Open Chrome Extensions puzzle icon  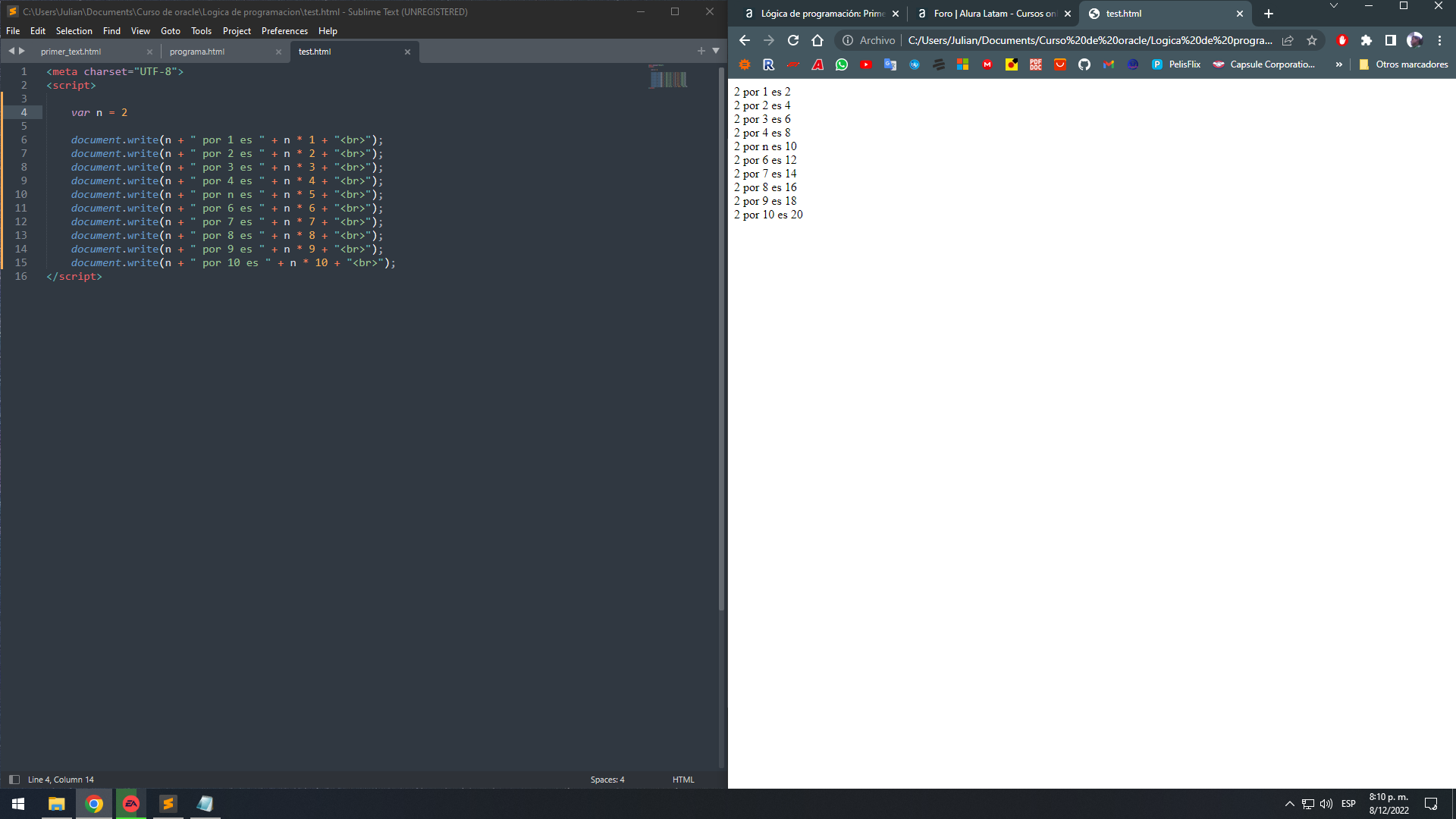click(x=1367, y=40)
